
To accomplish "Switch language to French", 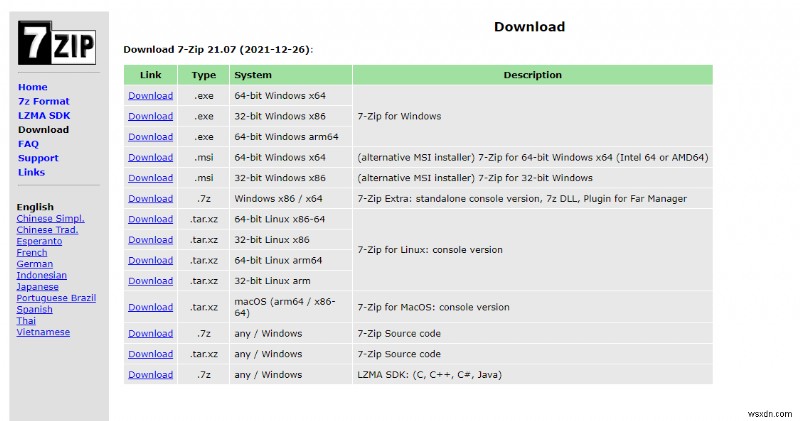I will coord(32,253).
